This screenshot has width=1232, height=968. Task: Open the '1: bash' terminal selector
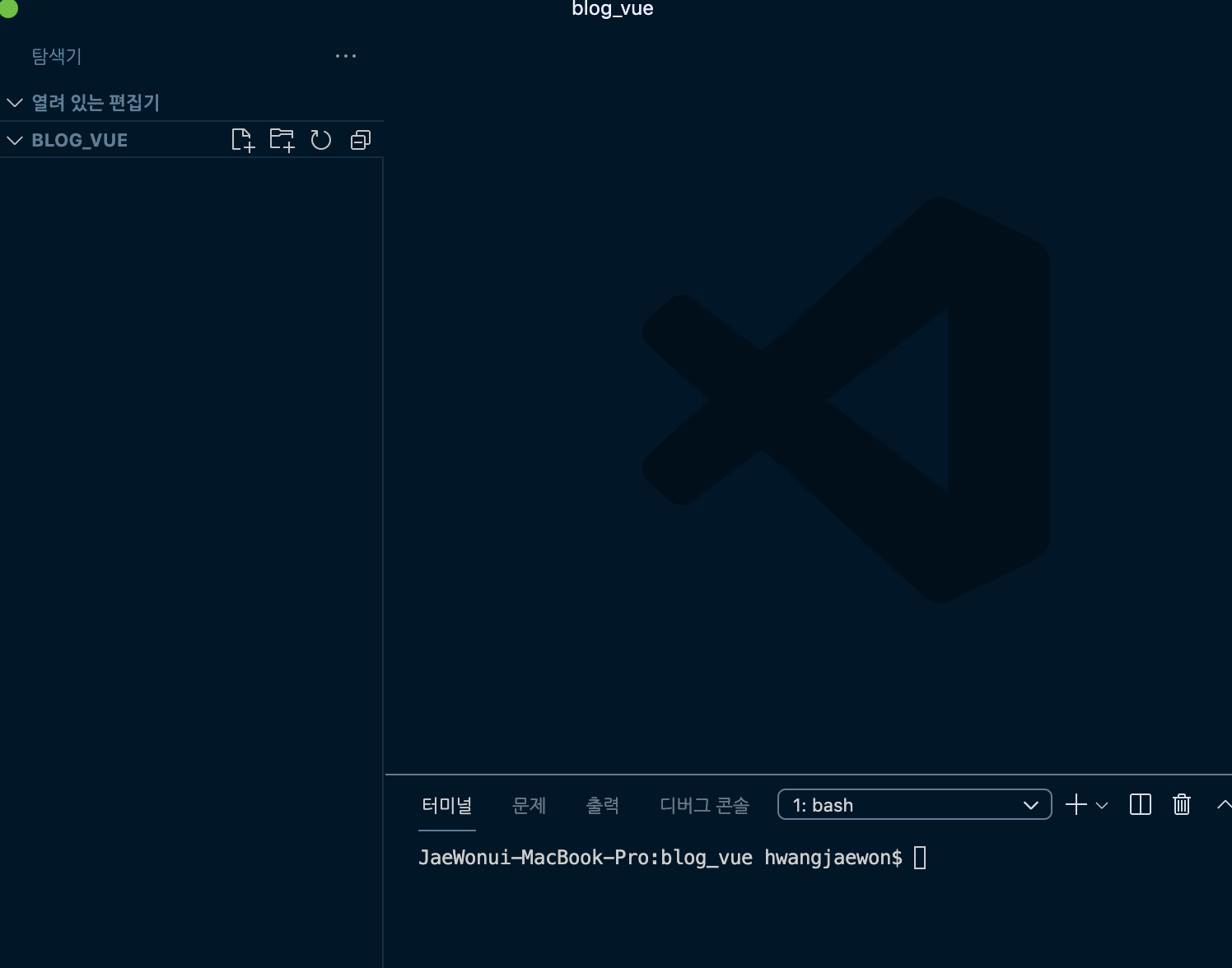coord(914,804)
